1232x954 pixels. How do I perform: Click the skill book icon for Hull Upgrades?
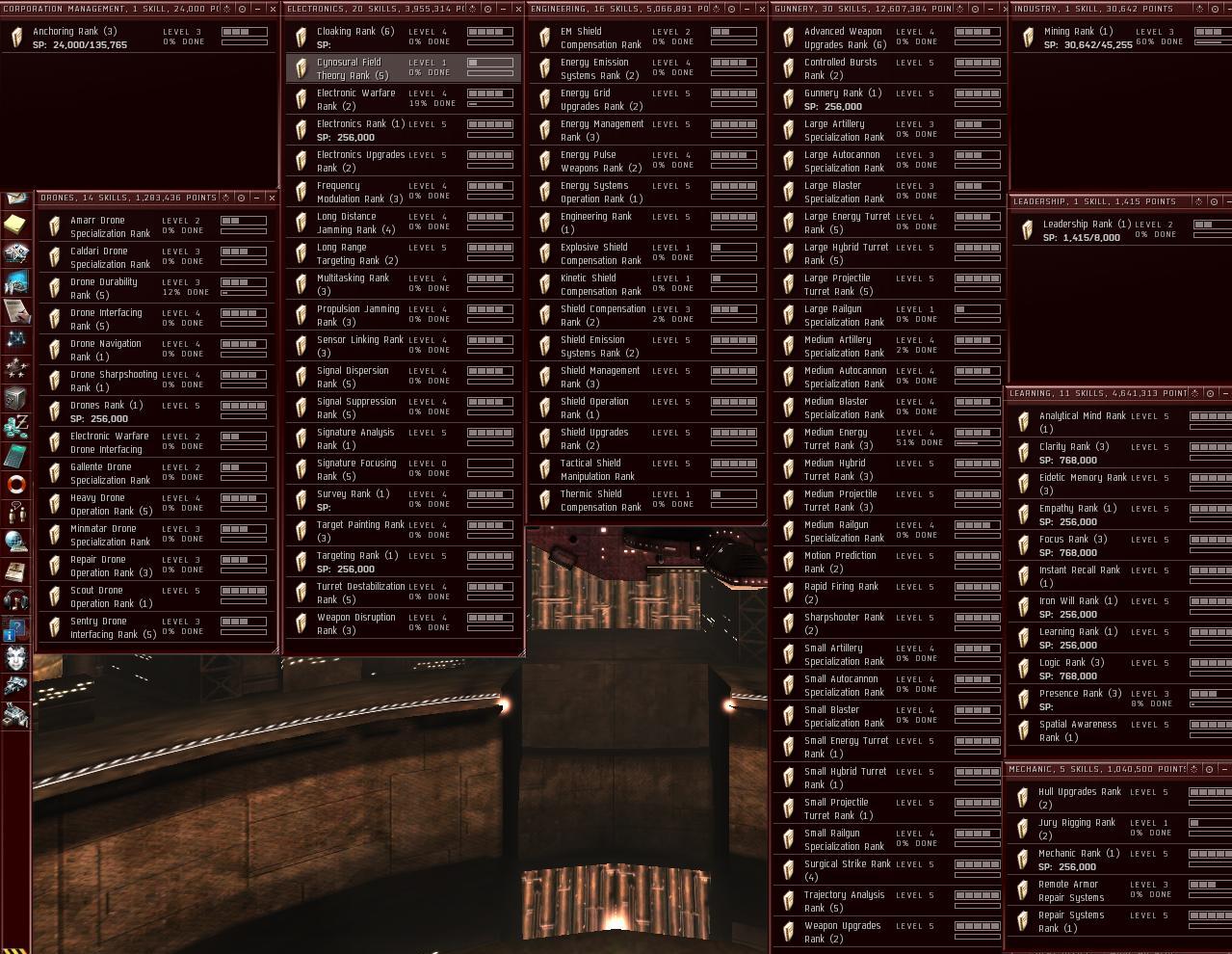tap(1023, 798)
